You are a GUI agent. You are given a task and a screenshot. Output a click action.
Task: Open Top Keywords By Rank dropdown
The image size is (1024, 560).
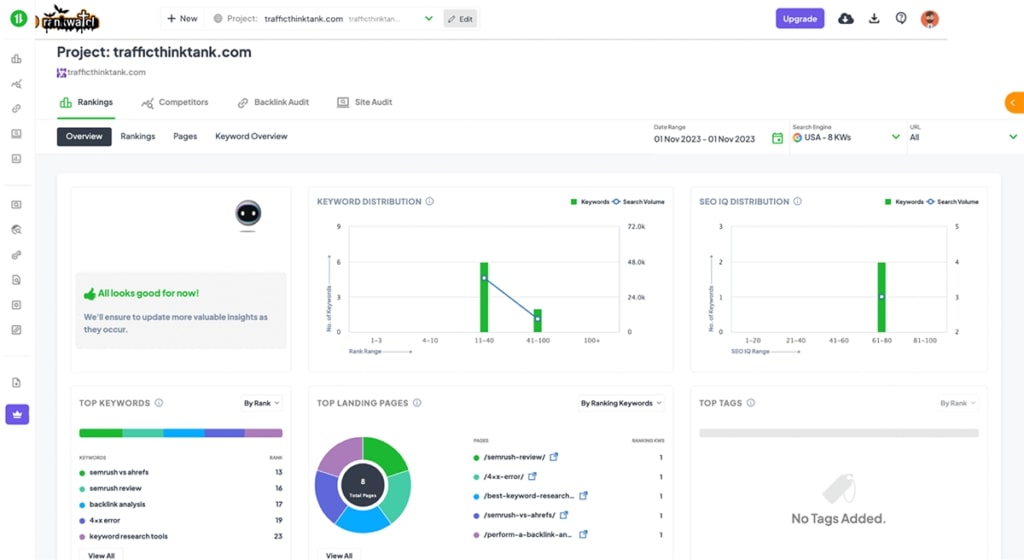[261, 403]
